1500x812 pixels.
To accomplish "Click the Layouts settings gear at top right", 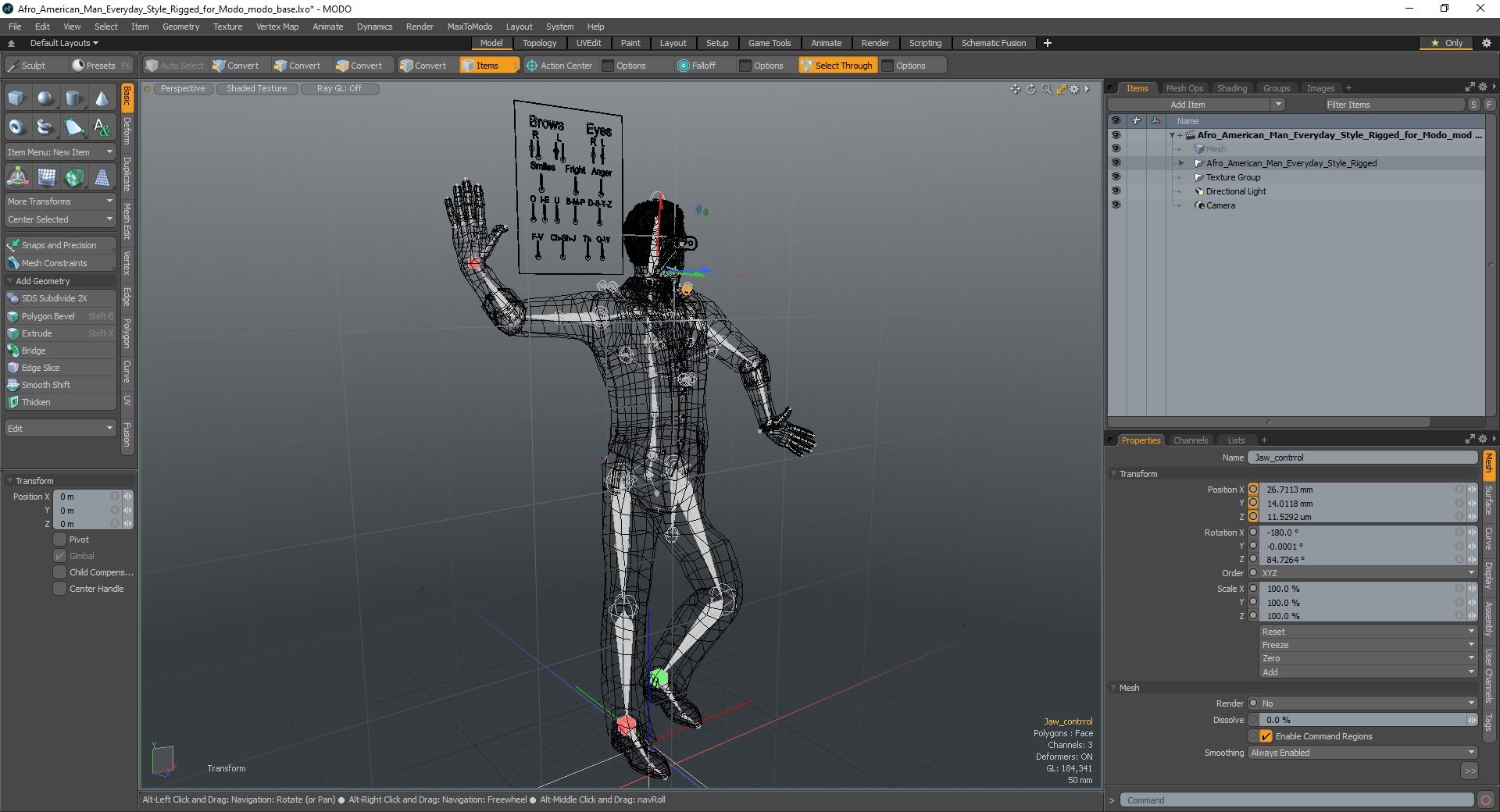I will point(1486,43).
